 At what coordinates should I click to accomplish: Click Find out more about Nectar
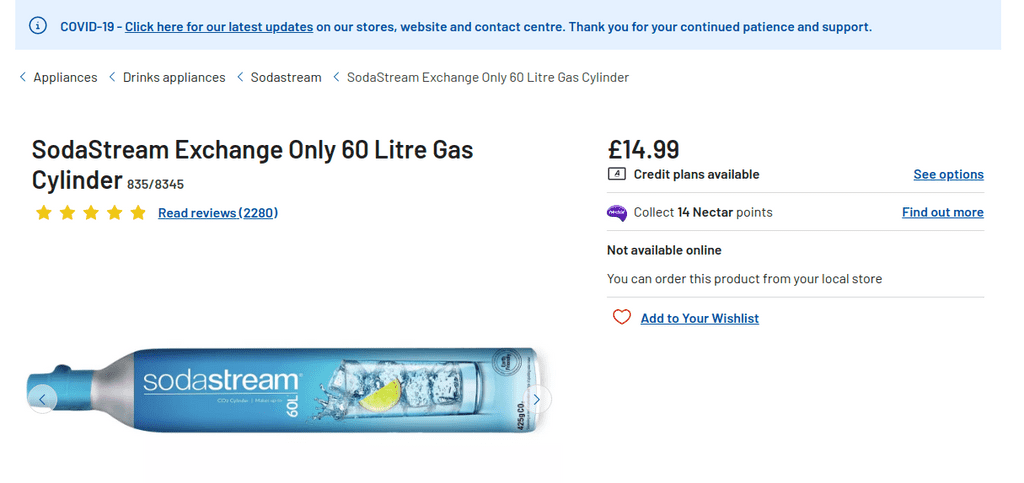pyautogui.click(x=942, y=212)
